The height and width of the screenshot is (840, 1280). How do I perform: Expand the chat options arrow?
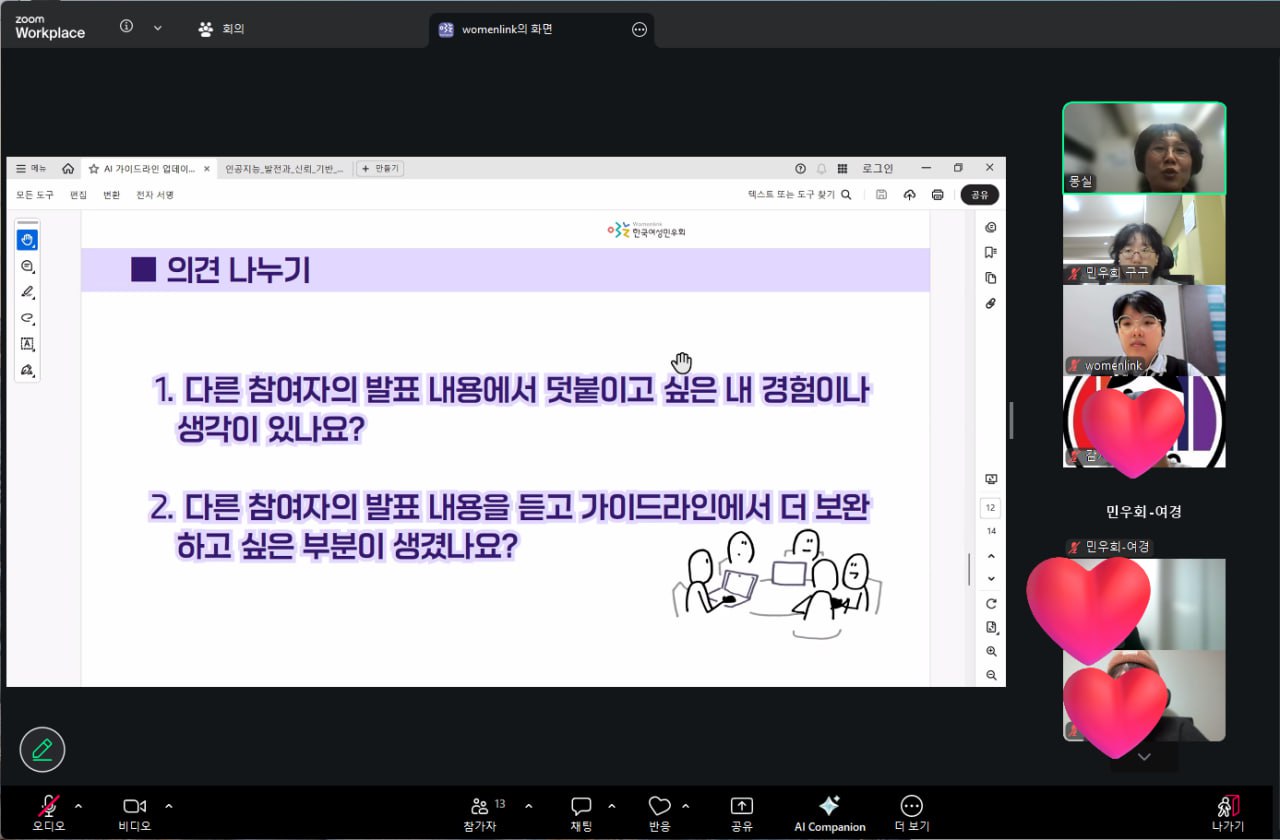point(611,805)
